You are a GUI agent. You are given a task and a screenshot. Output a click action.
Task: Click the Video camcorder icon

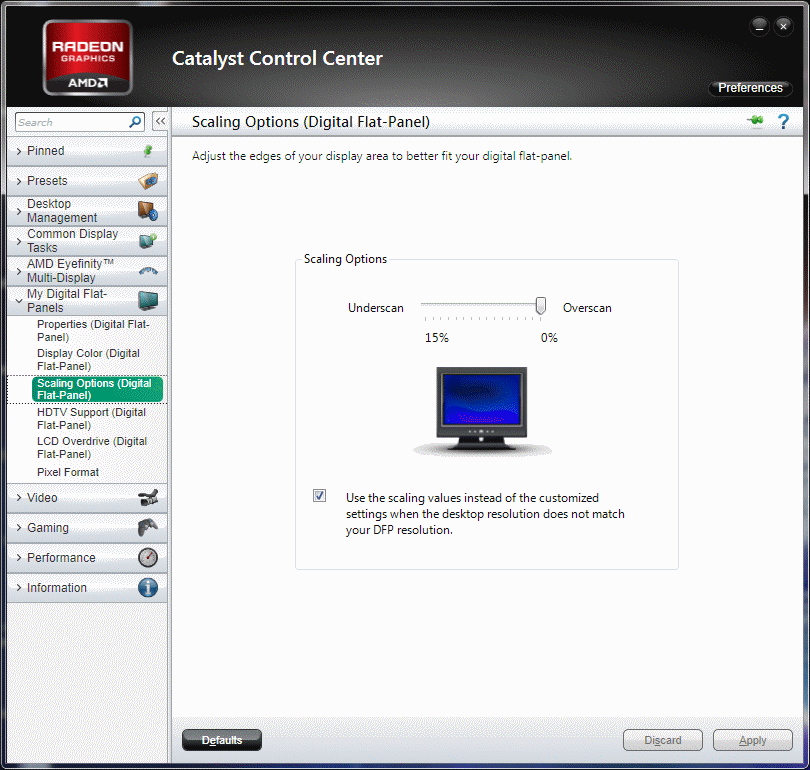(x=148, y=498)
